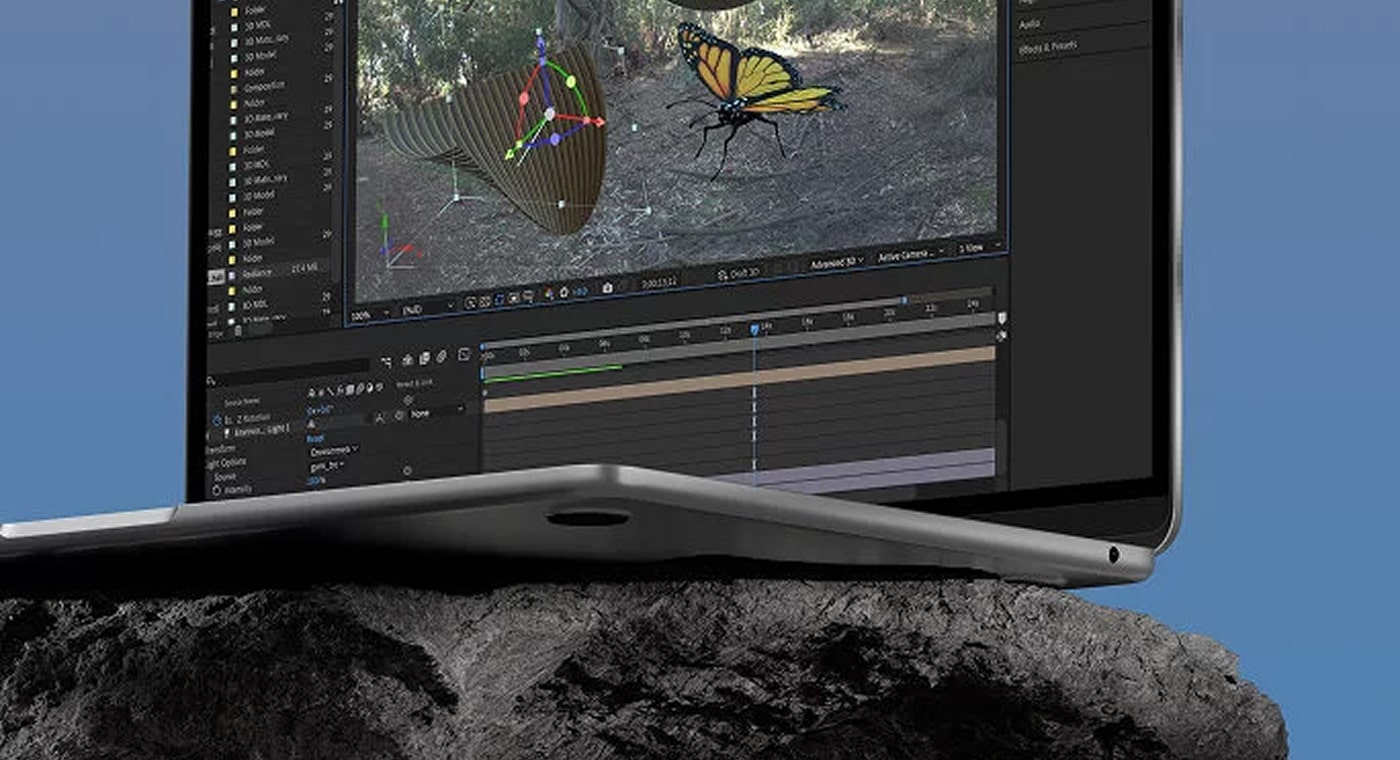Click the exposure reset icon in viewer bar
Image resolution: width=1400 pixels, height=760 pixels.
pos(564,292)
